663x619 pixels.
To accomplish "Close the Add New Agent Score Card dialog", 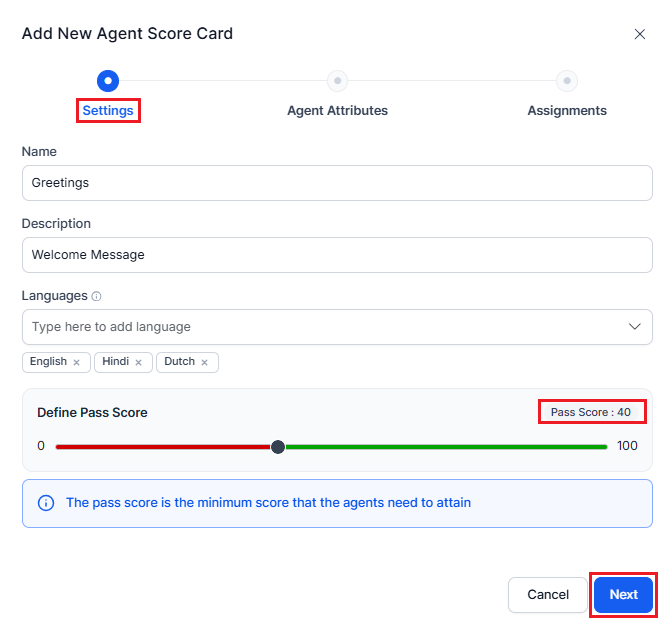I will [640, 34].
